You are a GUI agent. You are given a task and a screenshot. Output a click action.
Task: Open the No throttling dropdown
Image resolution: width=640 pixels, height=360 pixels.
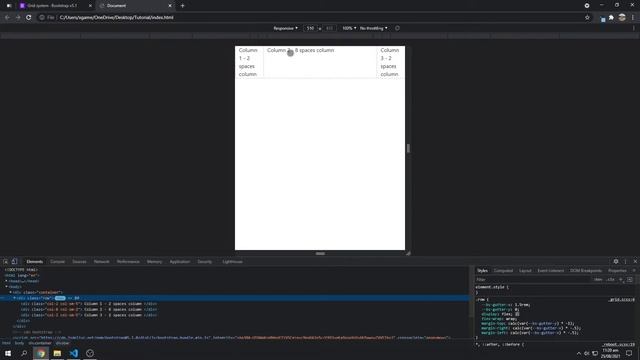point(373,28)
